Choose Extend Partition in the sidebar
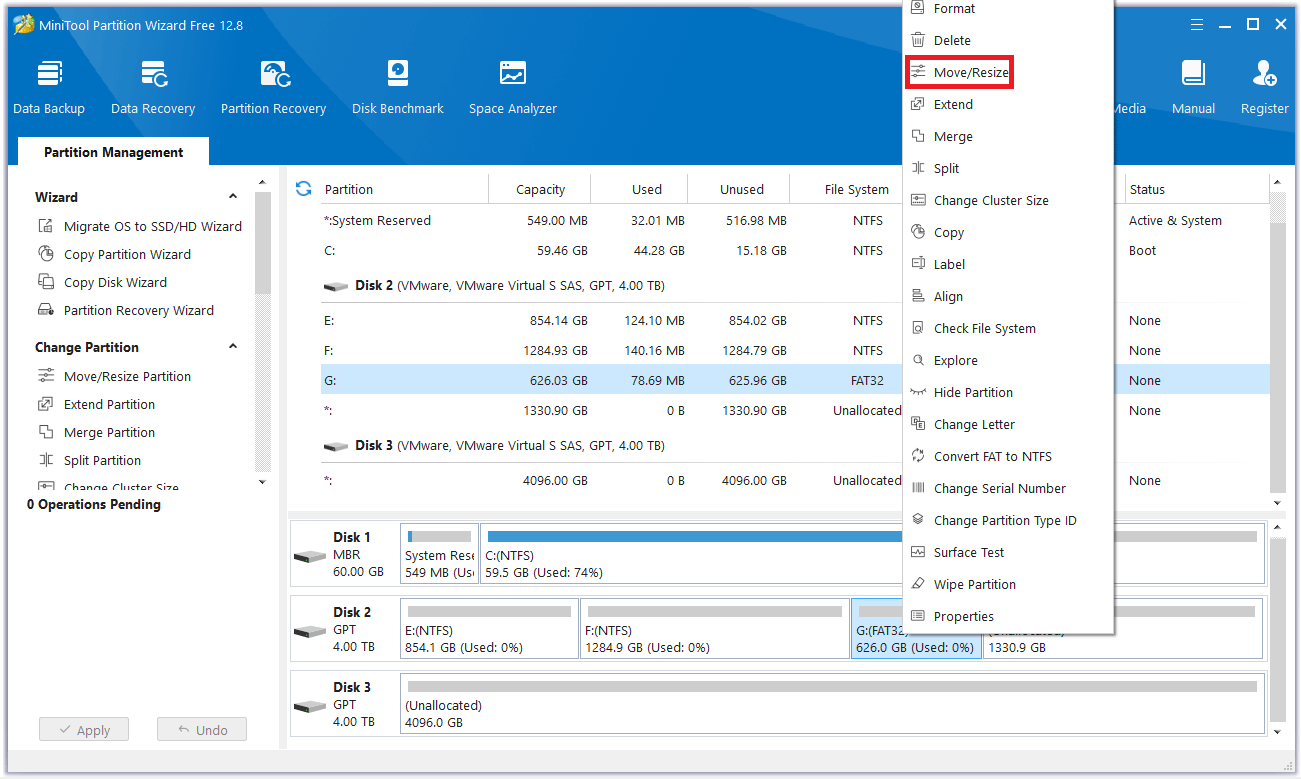 click(x=96, y=404)
